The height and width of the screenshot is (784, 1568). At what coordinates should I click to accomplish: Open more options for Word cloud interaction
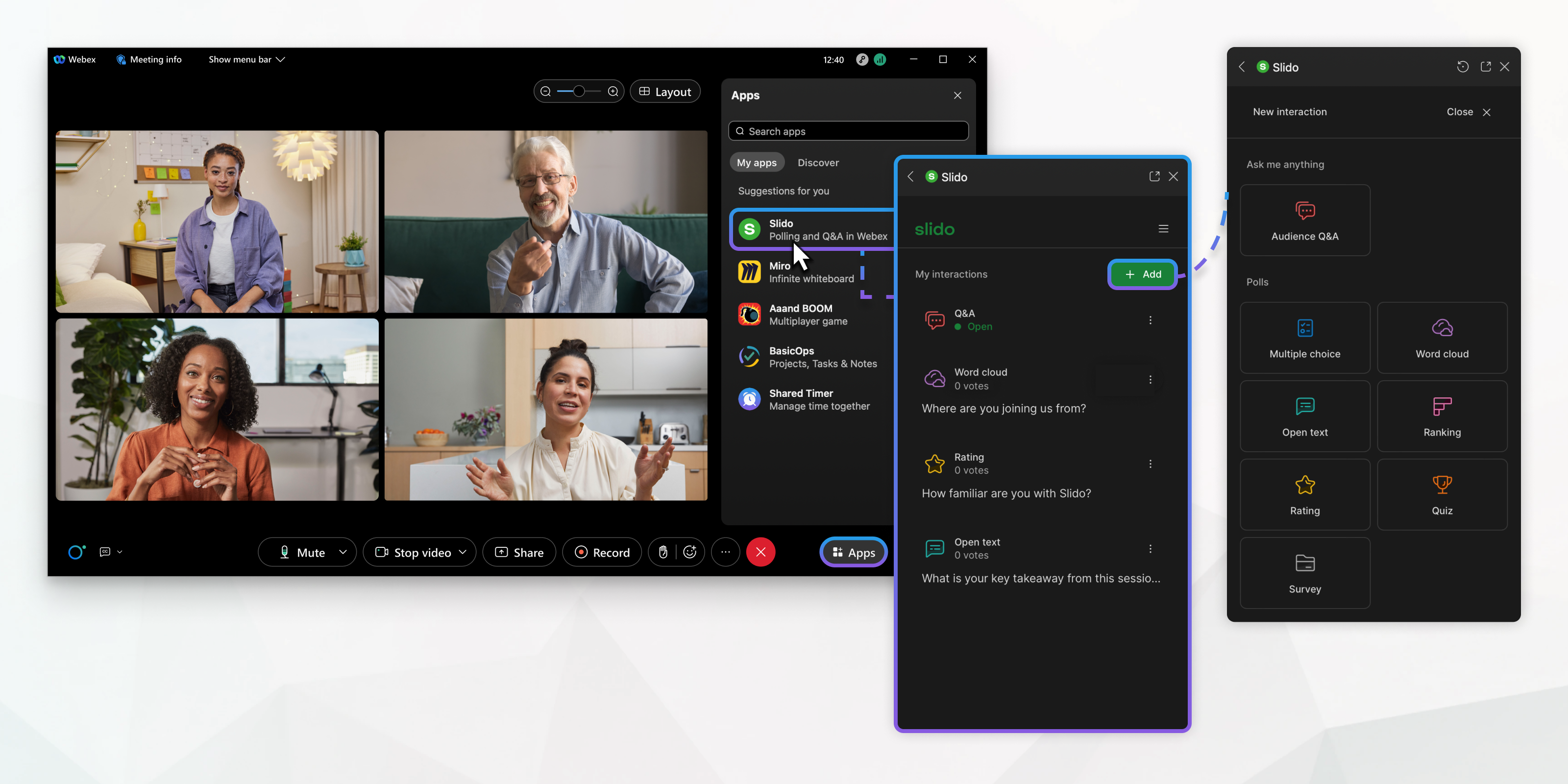[x=1151, y=379]
